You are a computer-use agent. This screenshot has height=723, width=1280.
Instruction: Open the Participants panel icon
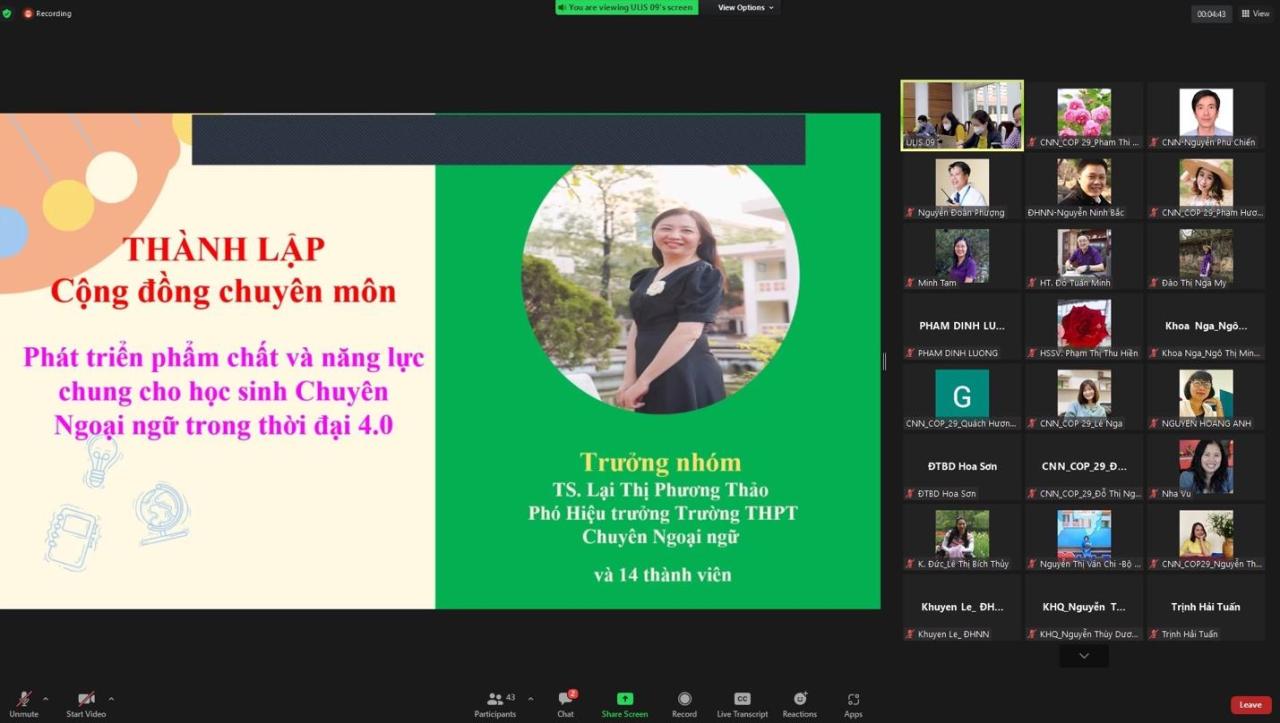[494, 699]
